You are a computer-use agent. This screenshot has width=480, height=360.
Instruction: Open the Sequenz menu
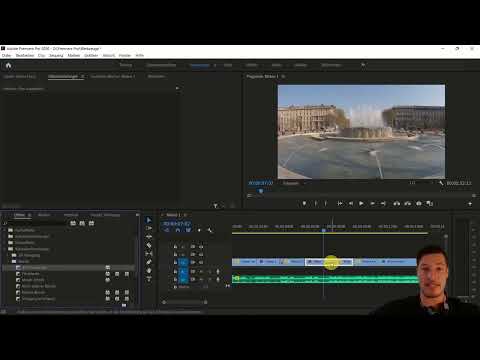coord(56,55)
